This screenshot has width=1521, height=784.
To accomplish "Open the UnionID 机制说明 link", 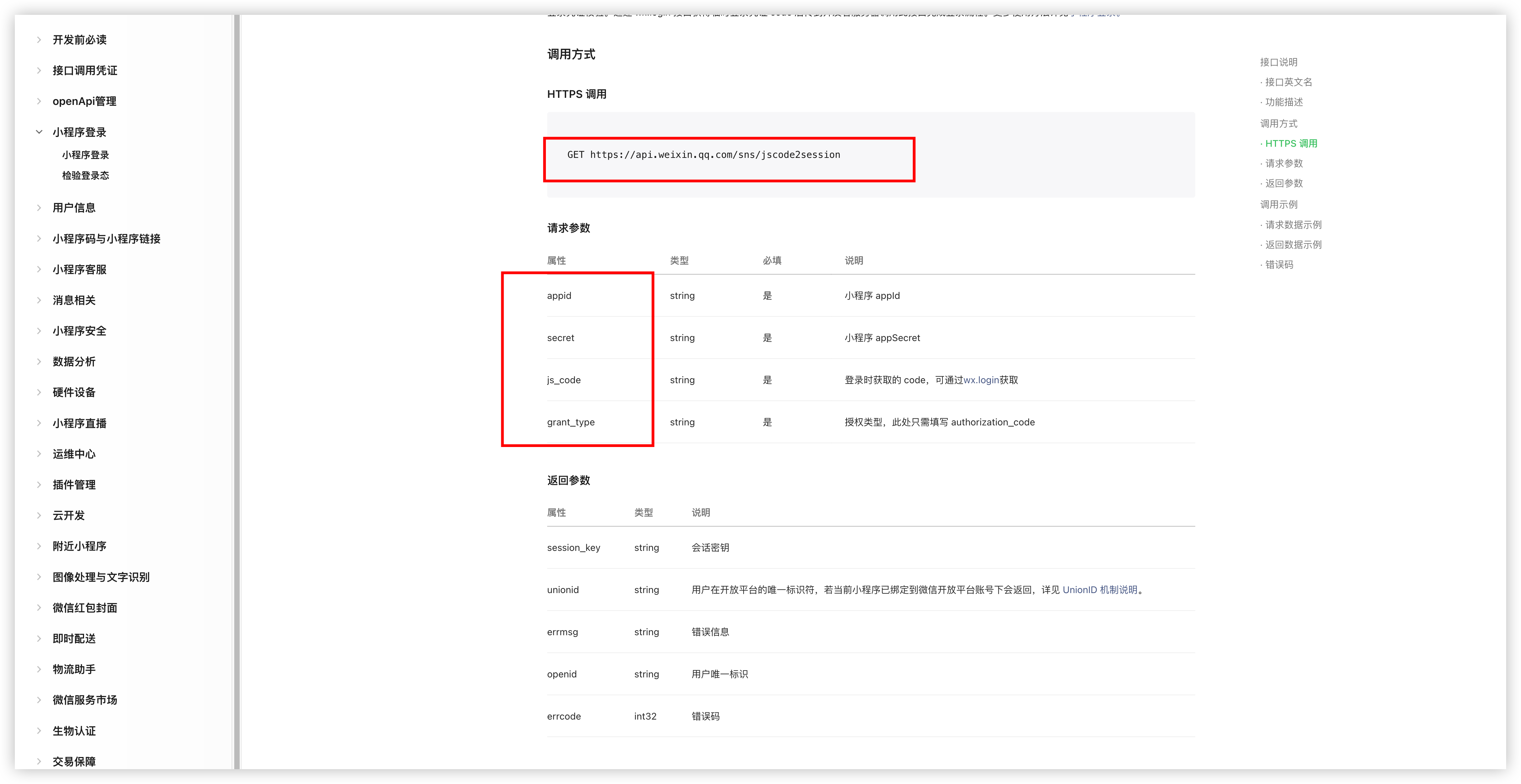I will click(1099, 590).
